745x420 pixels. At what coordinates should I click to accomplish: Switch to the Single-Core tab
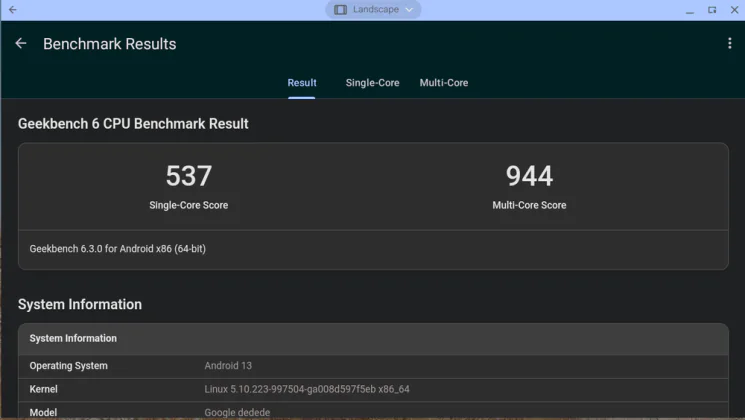(x=372, y=83)
